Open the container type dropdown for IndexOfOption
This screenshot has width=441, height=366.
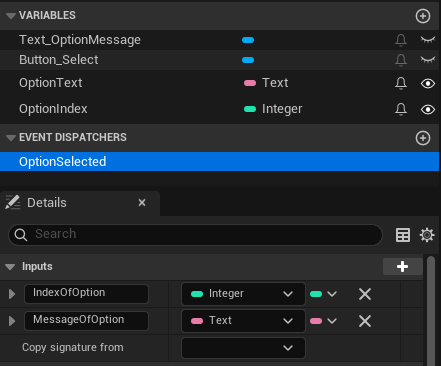click(323, 294)
